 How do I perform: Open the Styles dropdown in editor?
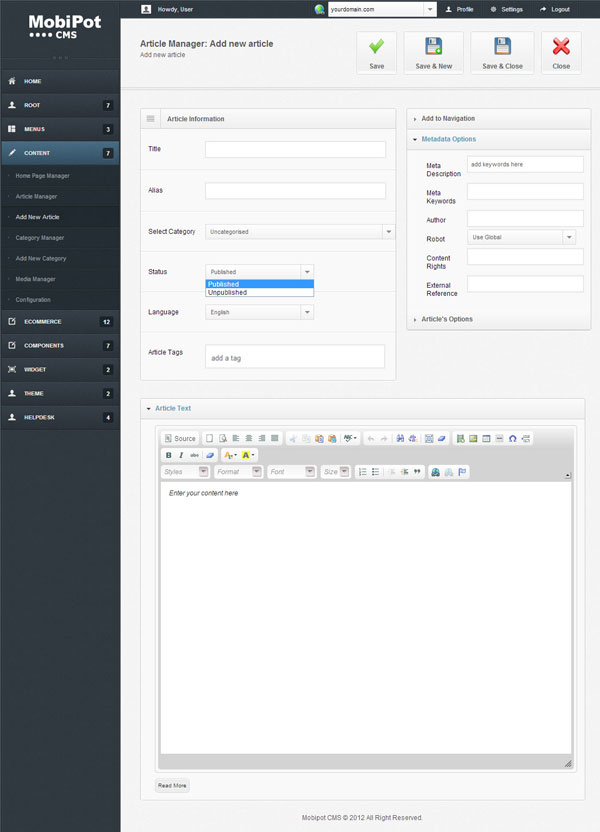[x=185, y=472]
